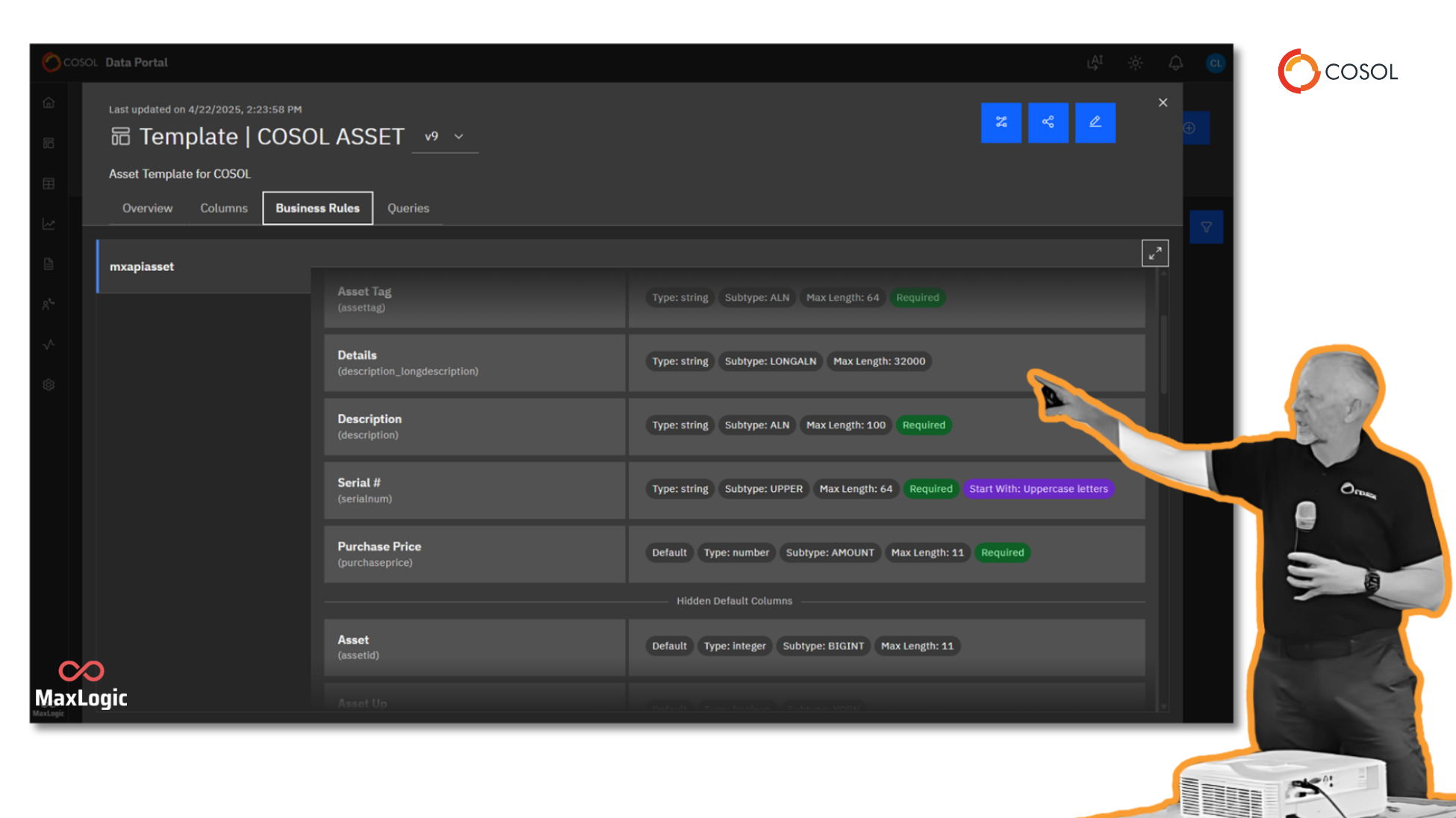Click Max Length: 32000 tag
The width and height of the screenshot is (1456, 818).
(x=879, y=361)
